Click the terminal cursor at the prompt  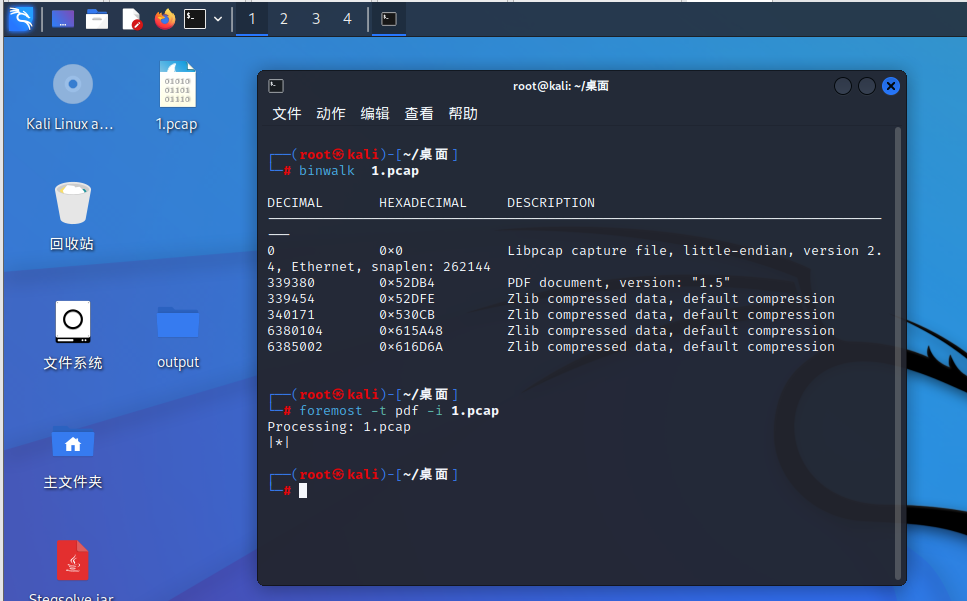303,491
